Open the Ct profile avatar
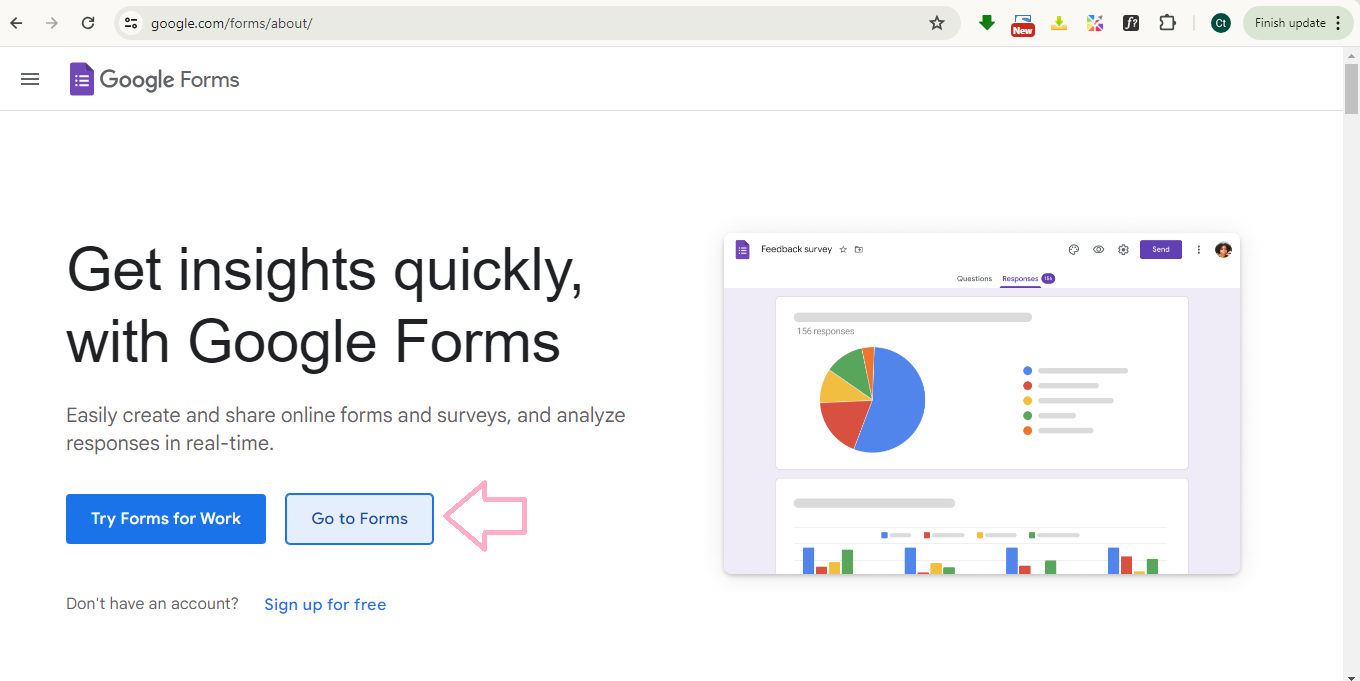 click(1220, 23)
